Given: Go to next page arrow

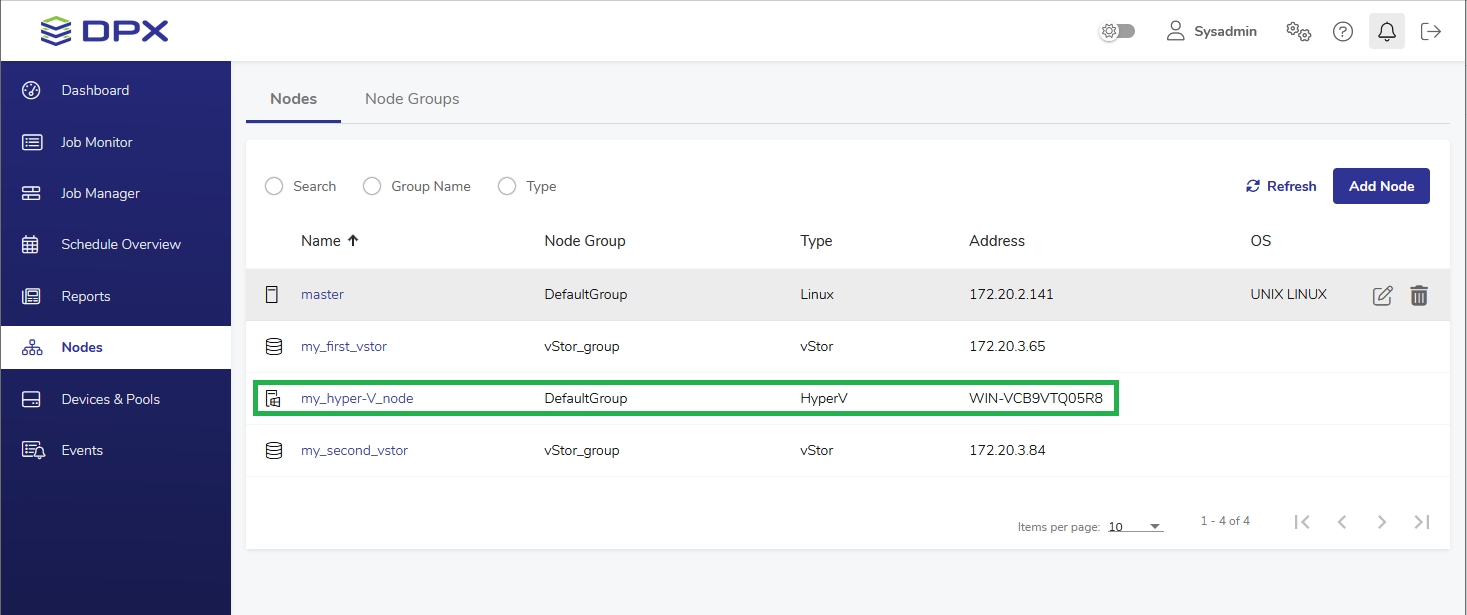Looking at the screenshot, I should click(x=1381, y=522).
